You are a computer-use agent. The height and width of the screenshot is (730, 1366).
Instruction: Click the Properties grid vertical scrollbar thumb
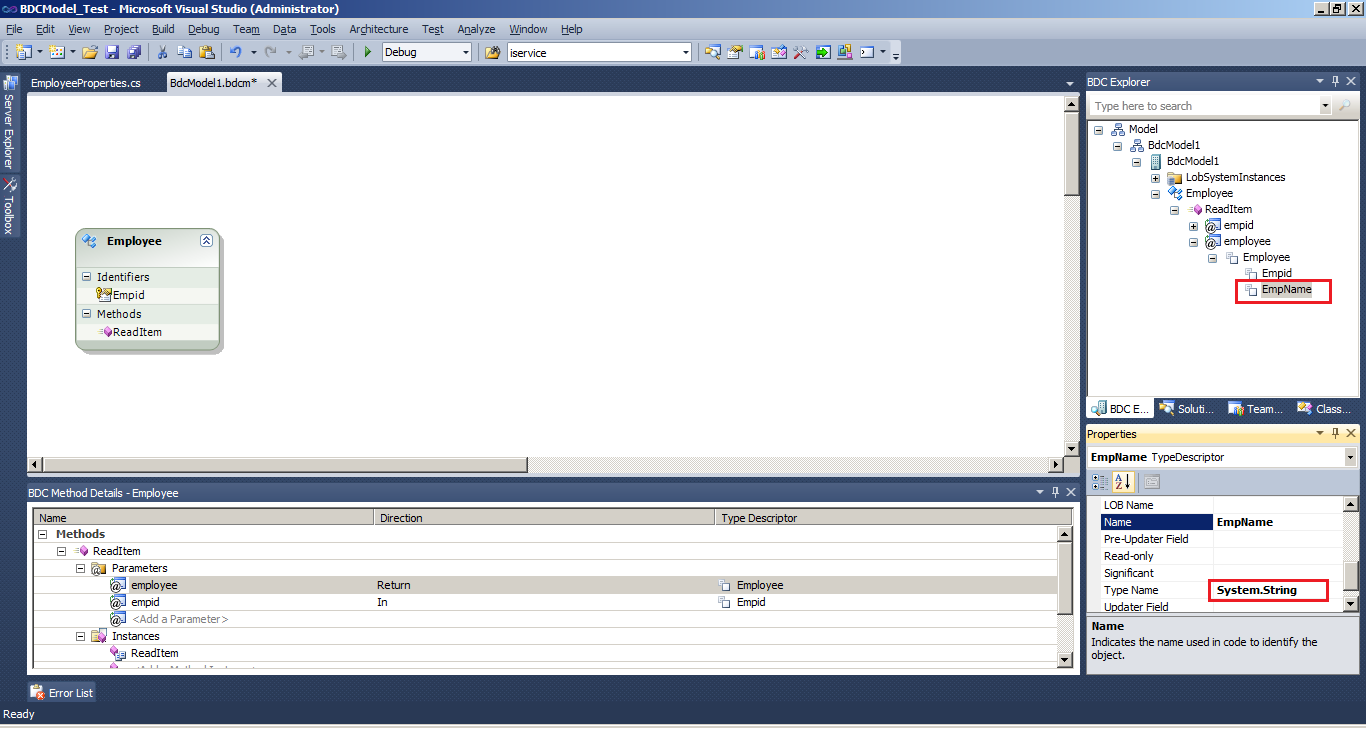1351,576
